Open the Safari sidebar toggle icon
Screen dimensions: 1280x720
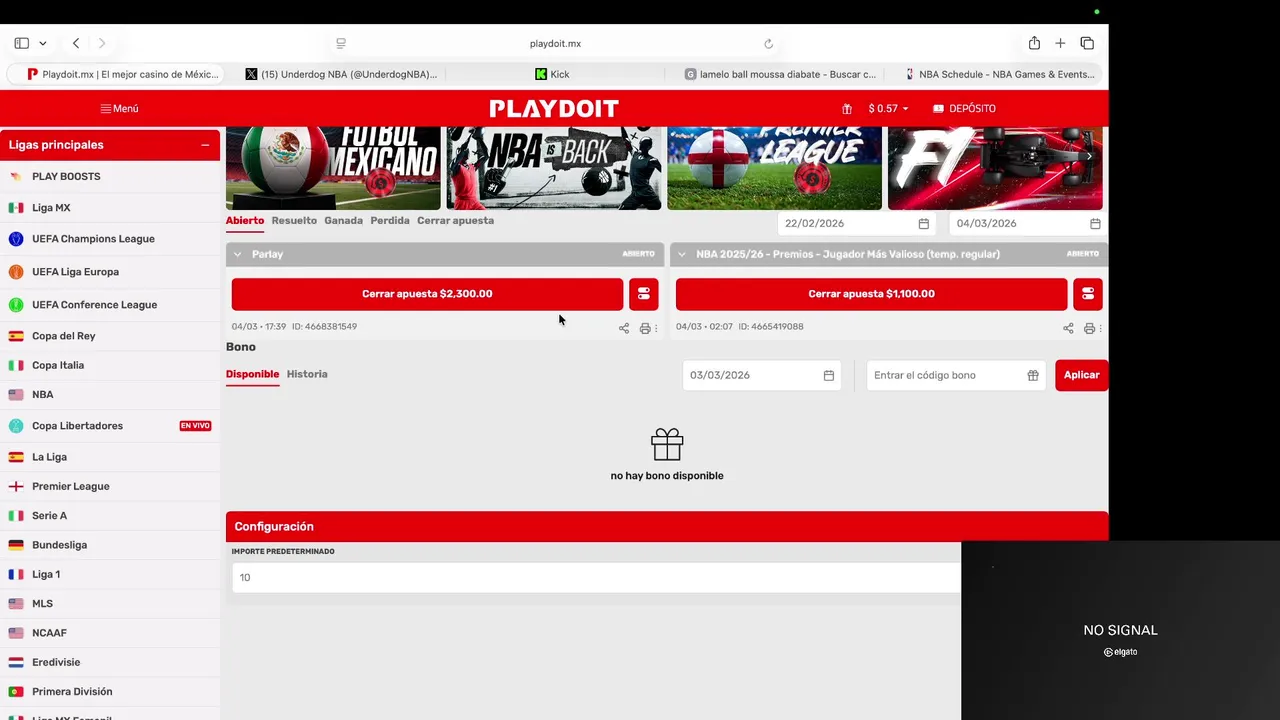point(21,43)
